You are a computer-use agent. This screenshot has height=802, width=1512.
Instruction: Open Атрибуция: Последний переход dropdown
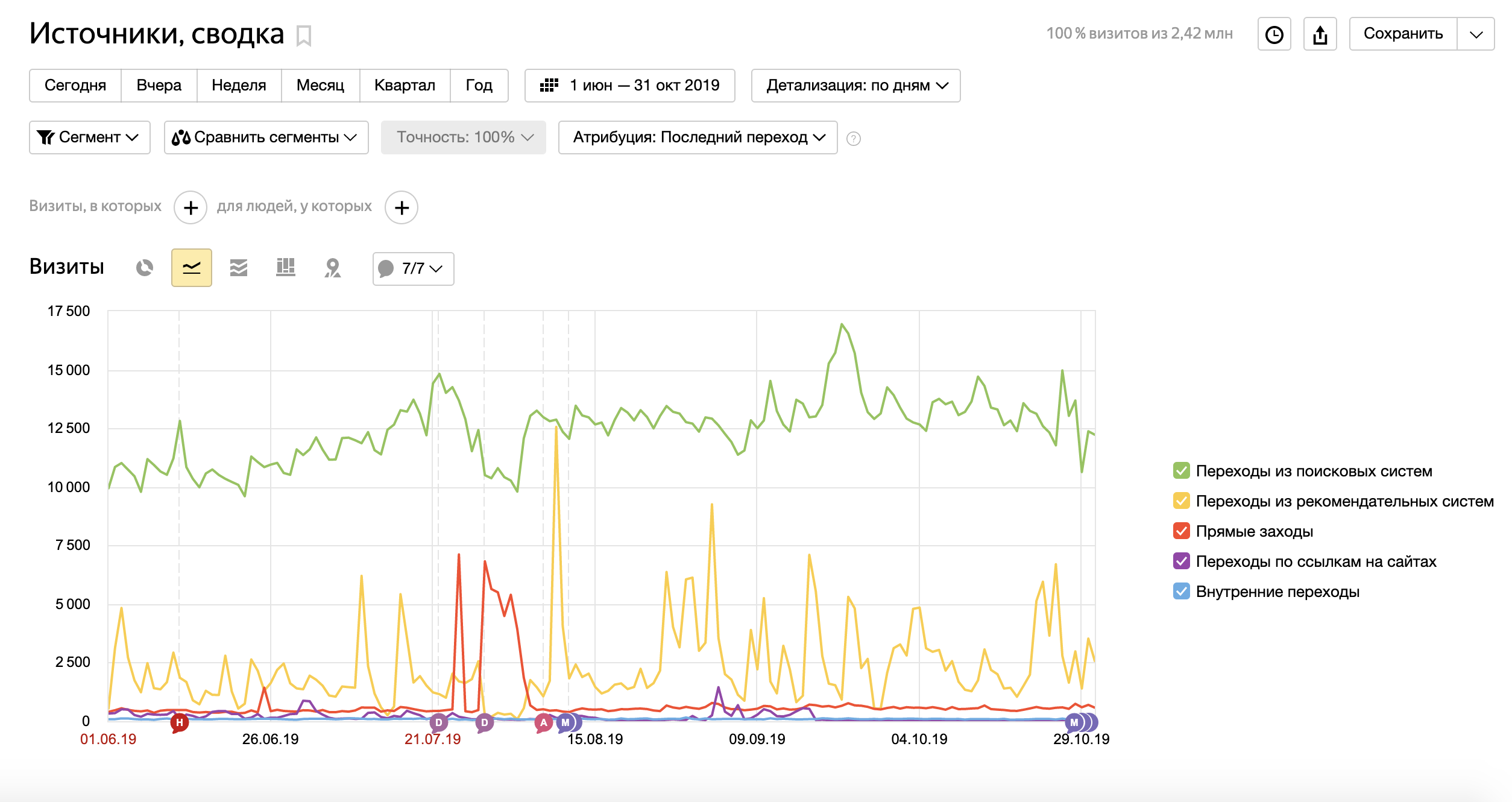698,137
